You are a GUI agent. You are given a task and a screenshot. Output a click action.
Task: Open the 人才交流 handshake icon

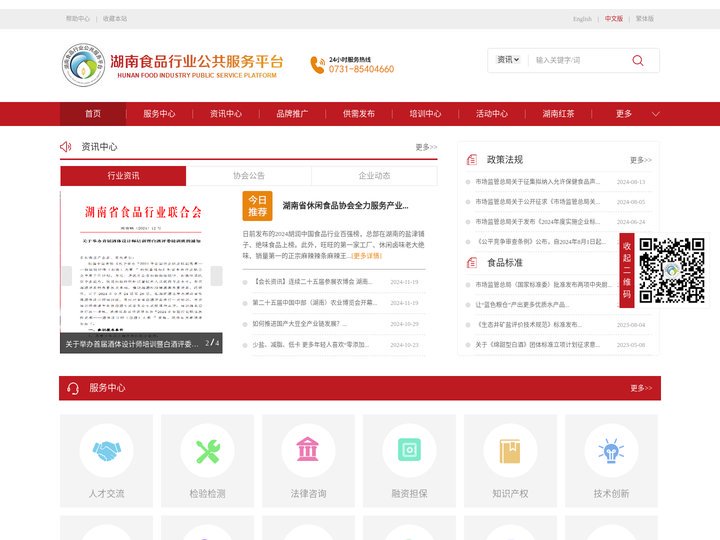(107, 450)
